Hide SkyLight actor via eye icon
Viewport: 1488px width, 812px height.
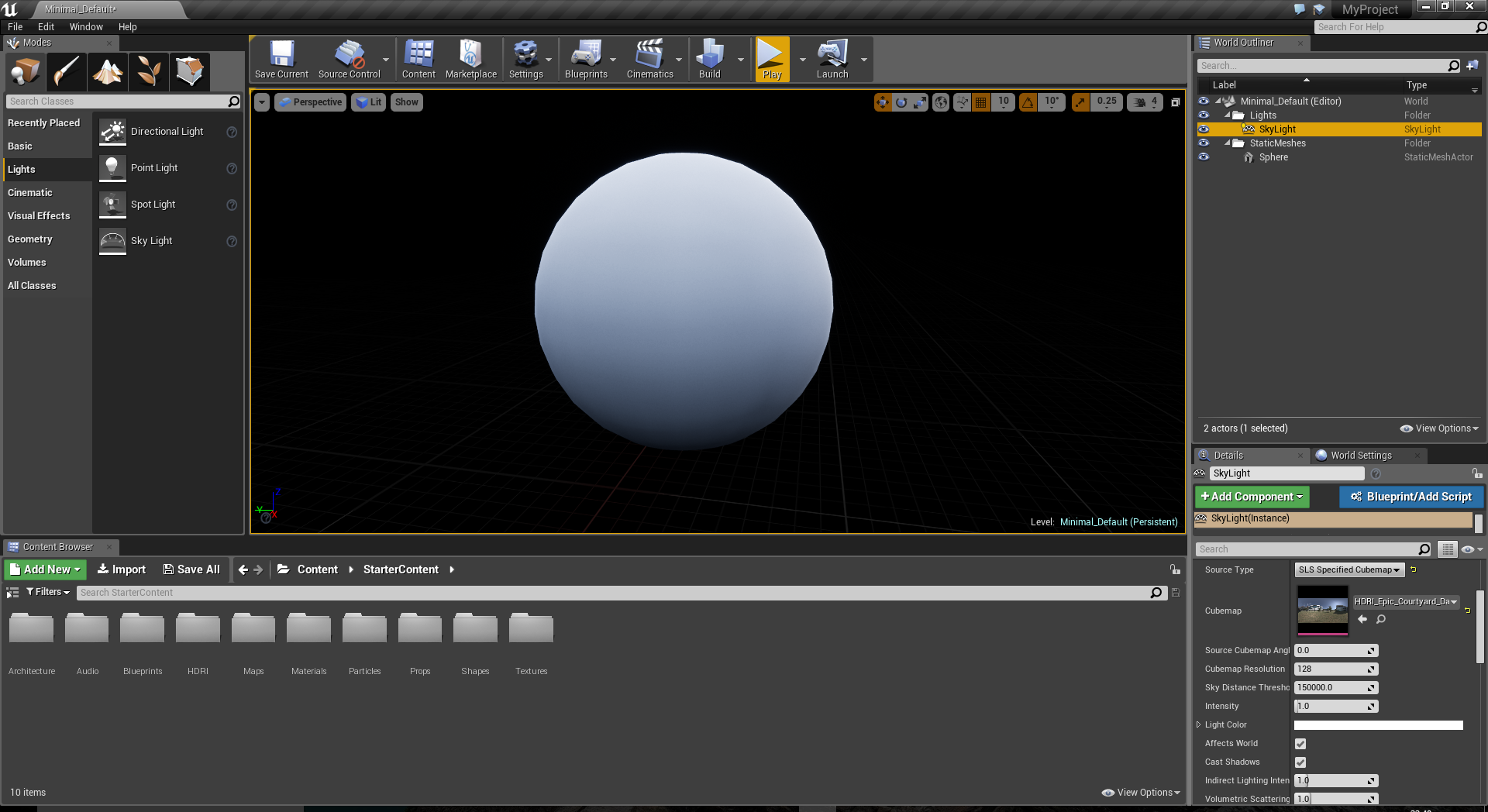[x=1204, y=129]
